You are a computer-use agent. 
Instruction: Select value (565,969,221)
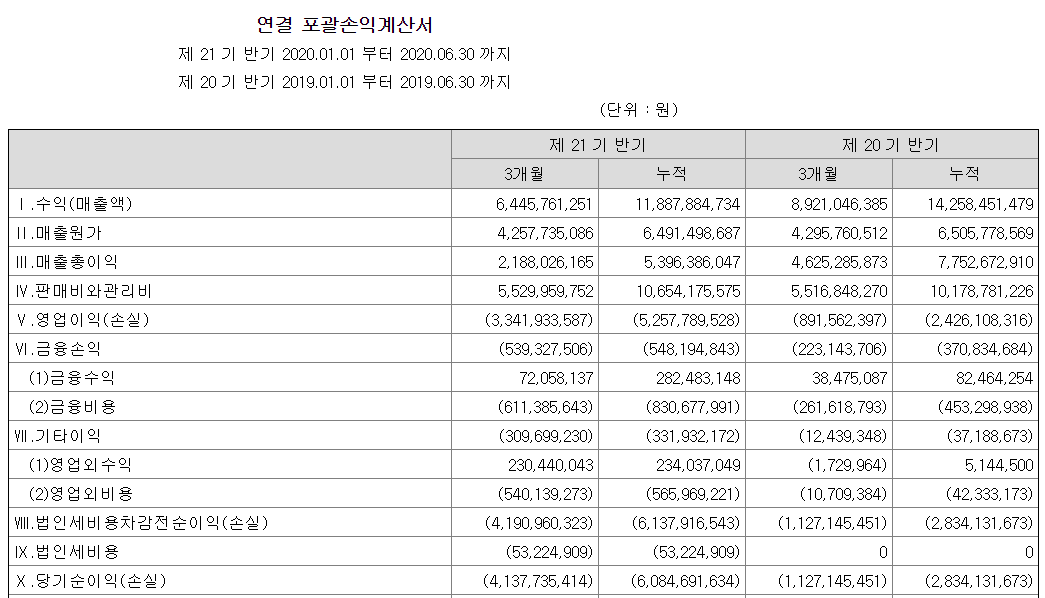[x=692, y=494]
